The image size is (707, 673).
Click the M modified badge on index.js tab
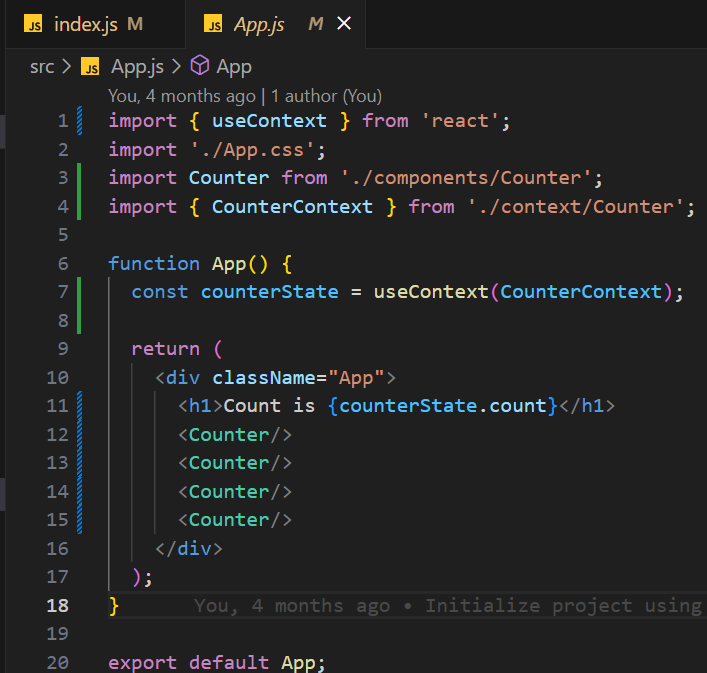(x=135, y=24)
